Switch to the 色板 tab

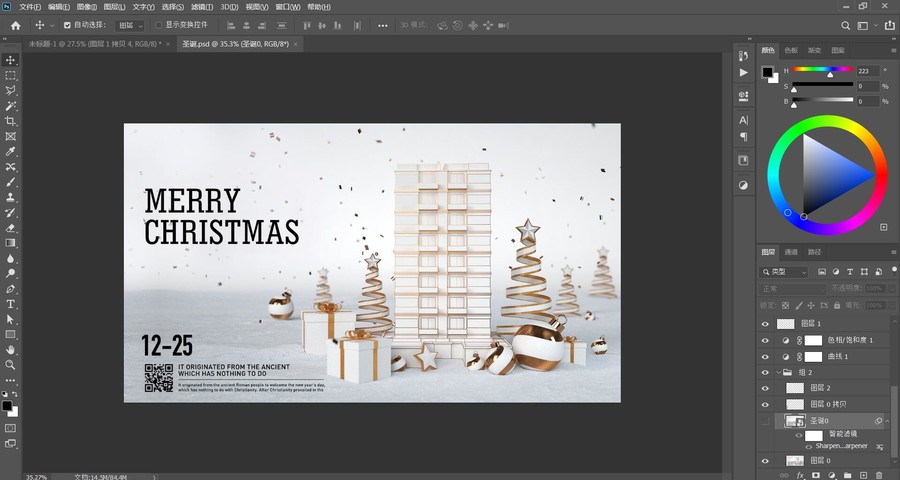792,50
